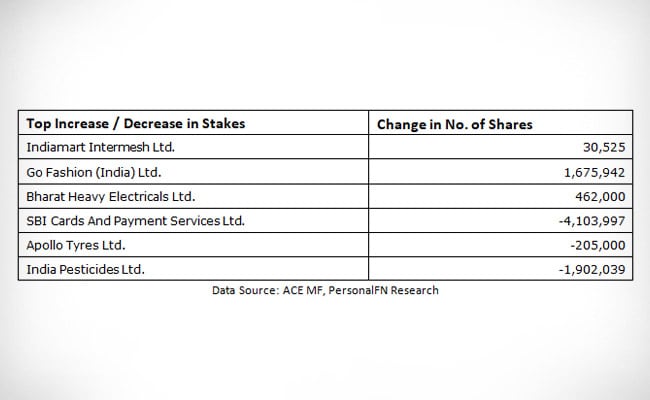Viewport: 650px width, 400px height.
Task: Select the Indiamart Intermesh Ltd. cell
Action: point(94,147)
